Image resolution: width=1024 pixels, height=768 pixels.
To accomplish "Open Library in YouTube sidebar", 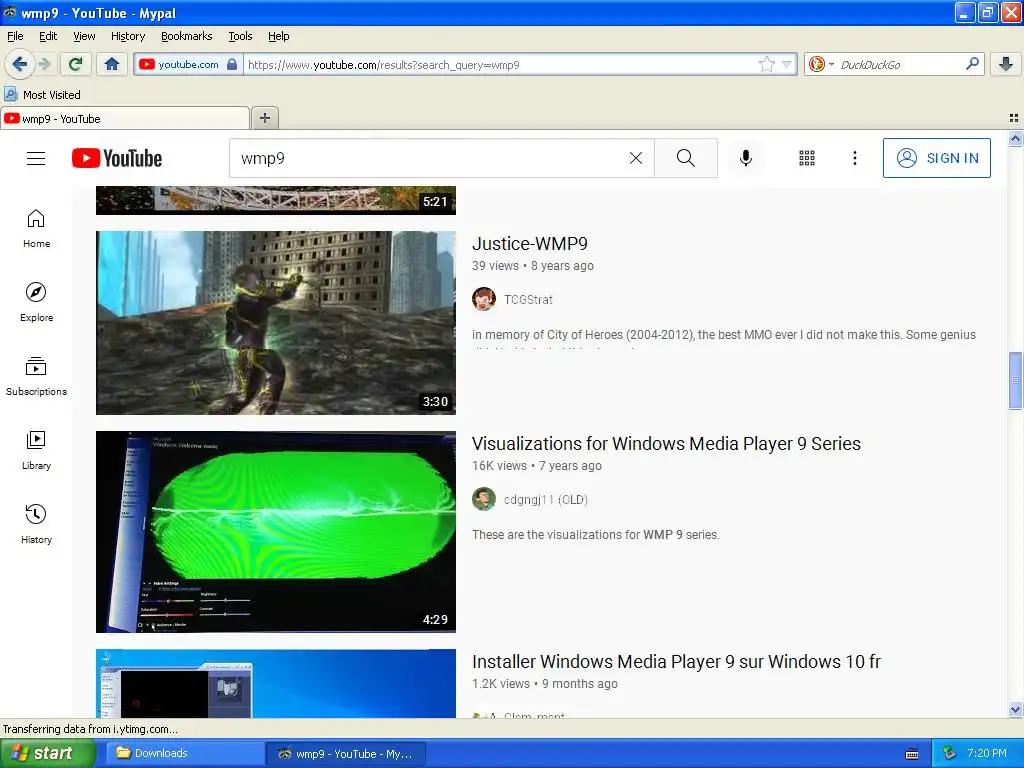I will pos(36,451).
